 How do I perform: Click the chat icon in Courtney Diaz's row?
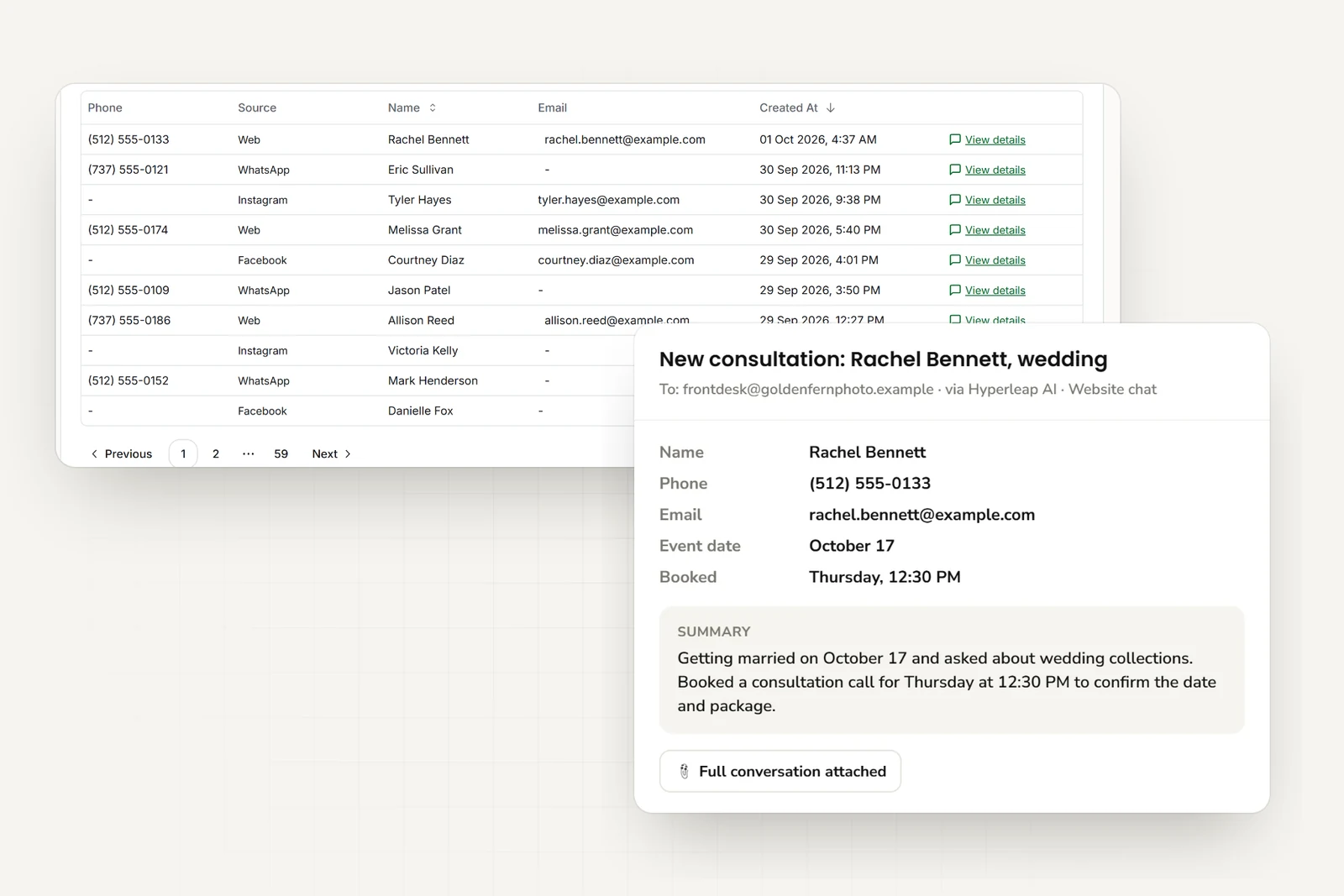[x=955, y=260]
